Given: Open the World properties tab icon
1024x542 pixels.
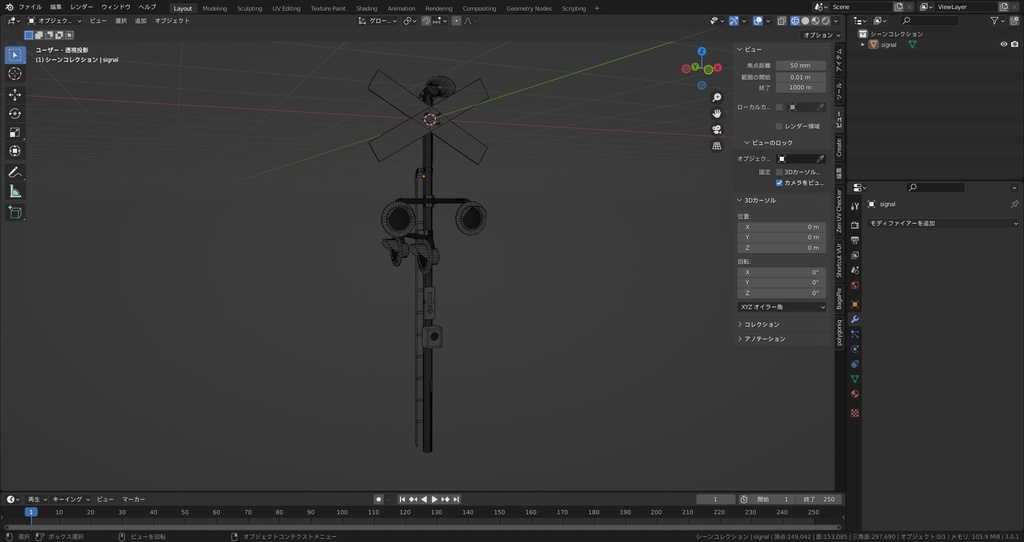Looking at the screenshot, I should point(855,286).
